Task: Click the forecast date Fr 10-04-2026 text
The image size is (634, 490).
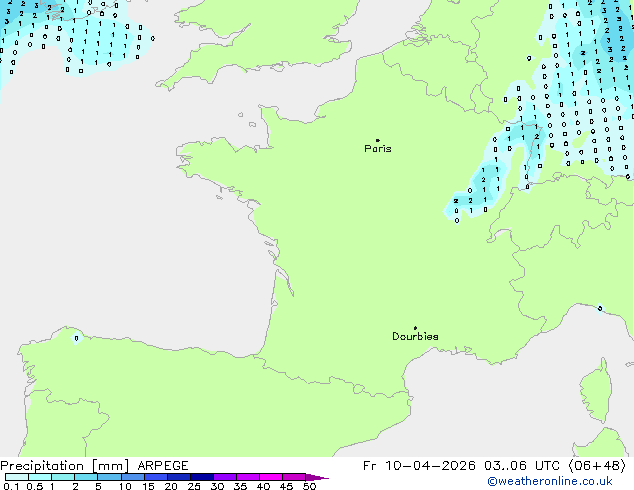Action: pos(419,466)
